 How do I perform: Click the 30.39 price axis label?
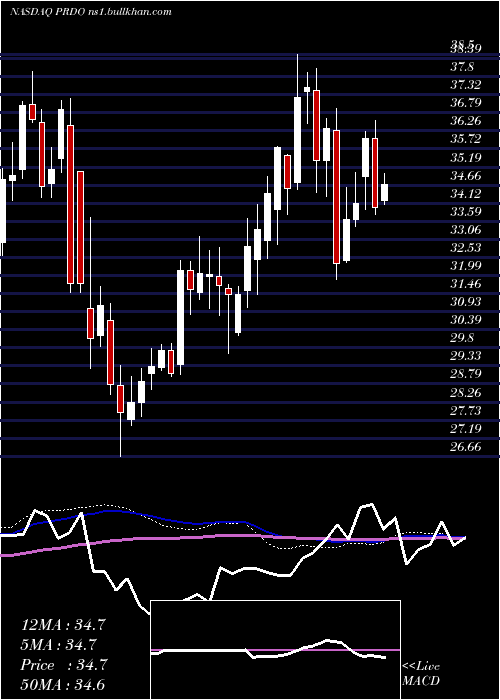466,320
